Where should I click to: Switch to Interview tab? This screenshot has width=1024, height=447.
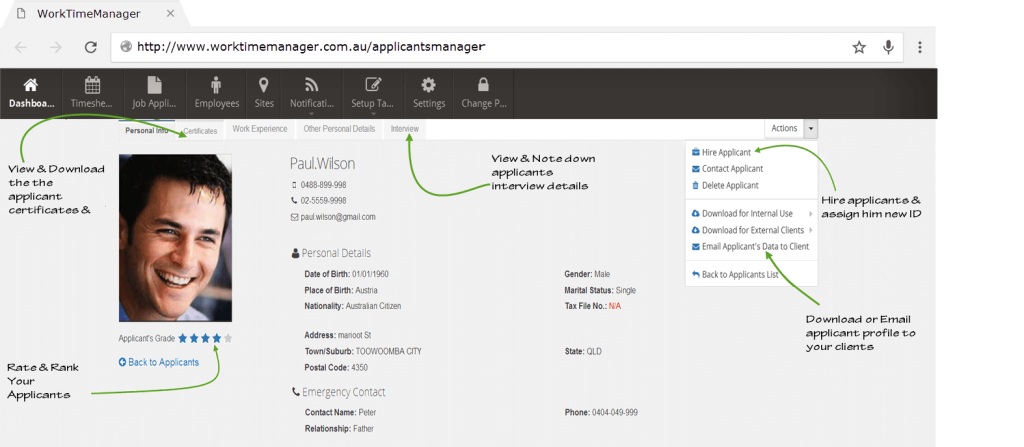tap(404, 129)
